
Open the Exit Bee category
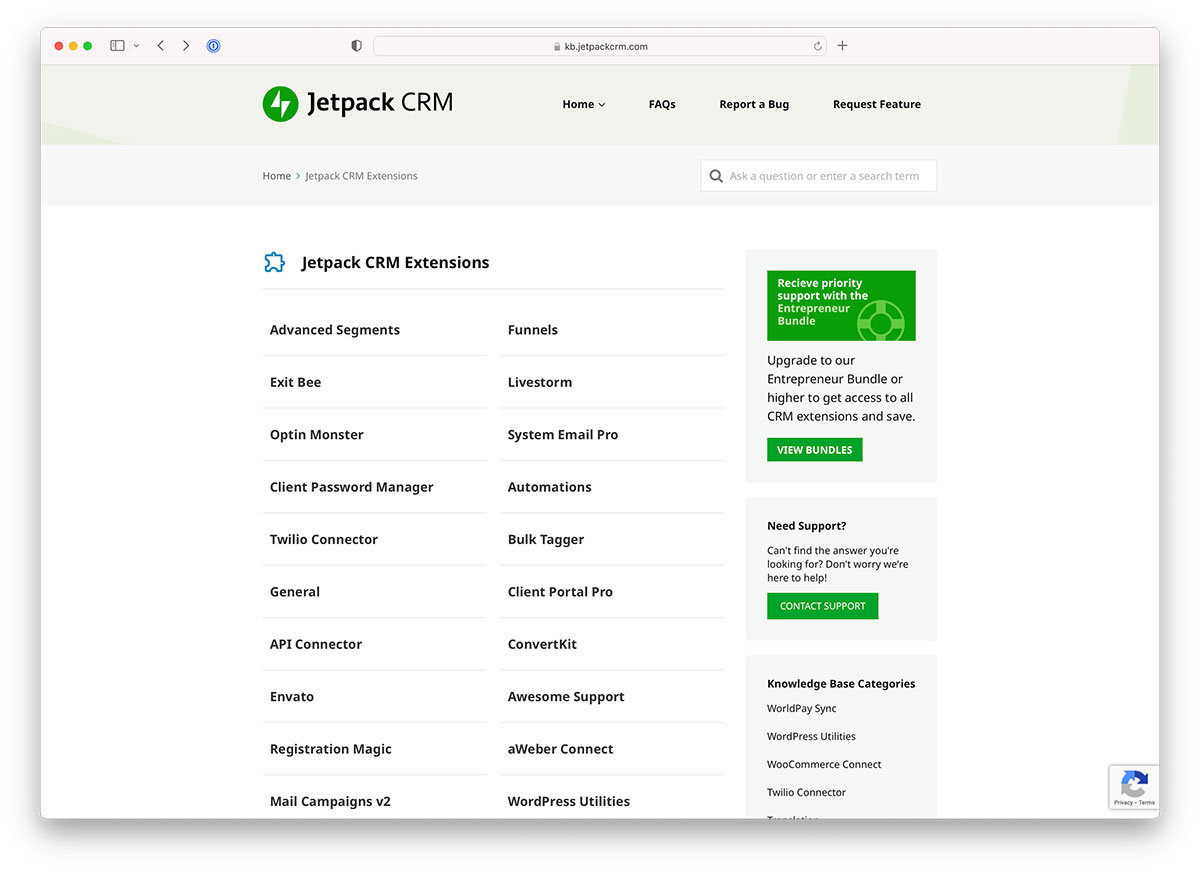coord(296,382)
